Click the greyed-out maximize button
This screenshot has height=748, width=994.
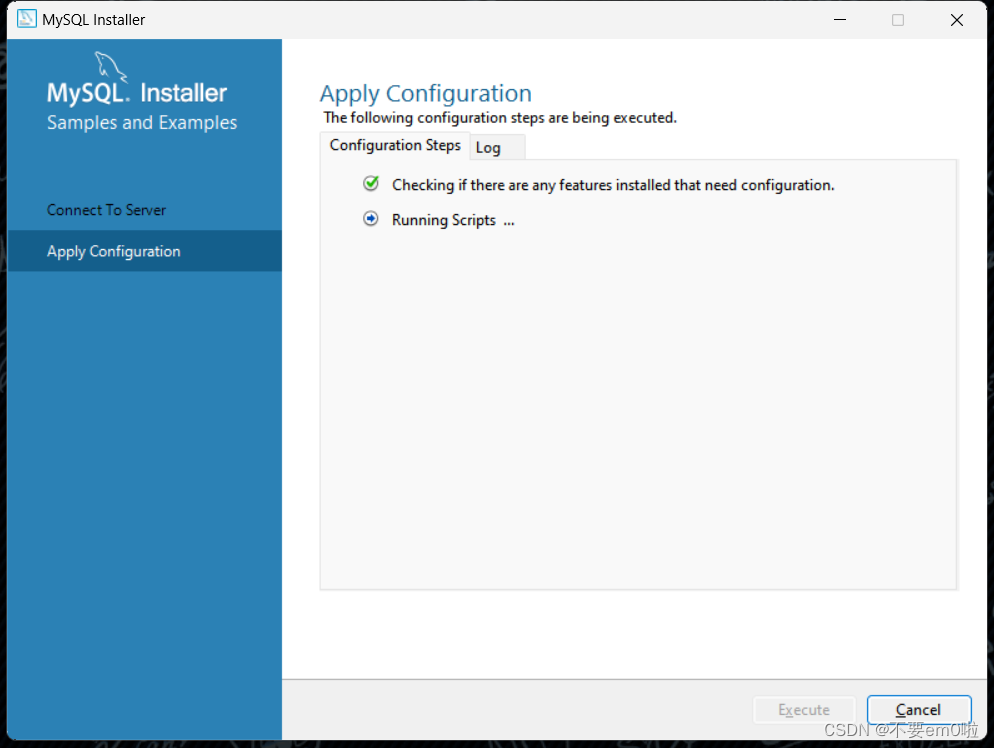pos(898,20)
